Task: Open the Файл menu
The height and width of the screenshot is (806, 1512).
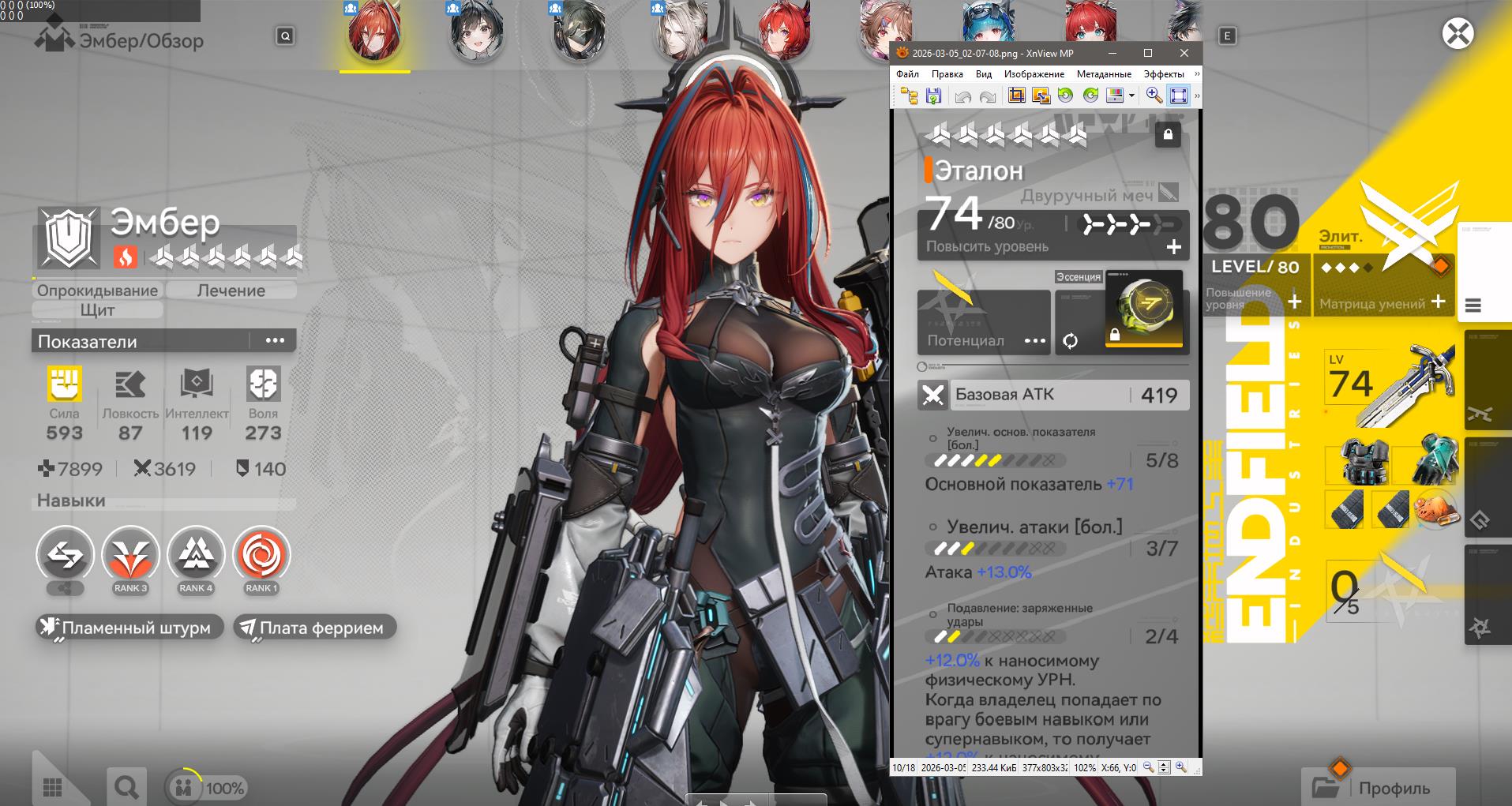Action: 908,74
